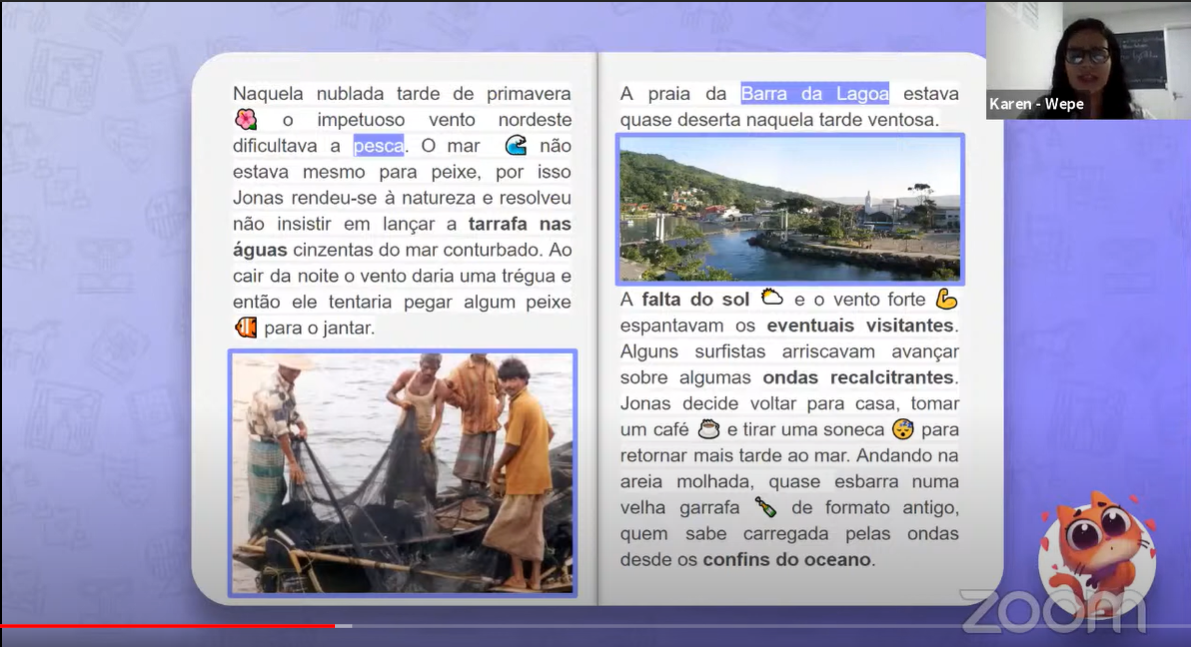The height and width of the screenshot is (648, 1191).
Task: Click the flexed bicep emoji
Action: (x=946, y=299)
